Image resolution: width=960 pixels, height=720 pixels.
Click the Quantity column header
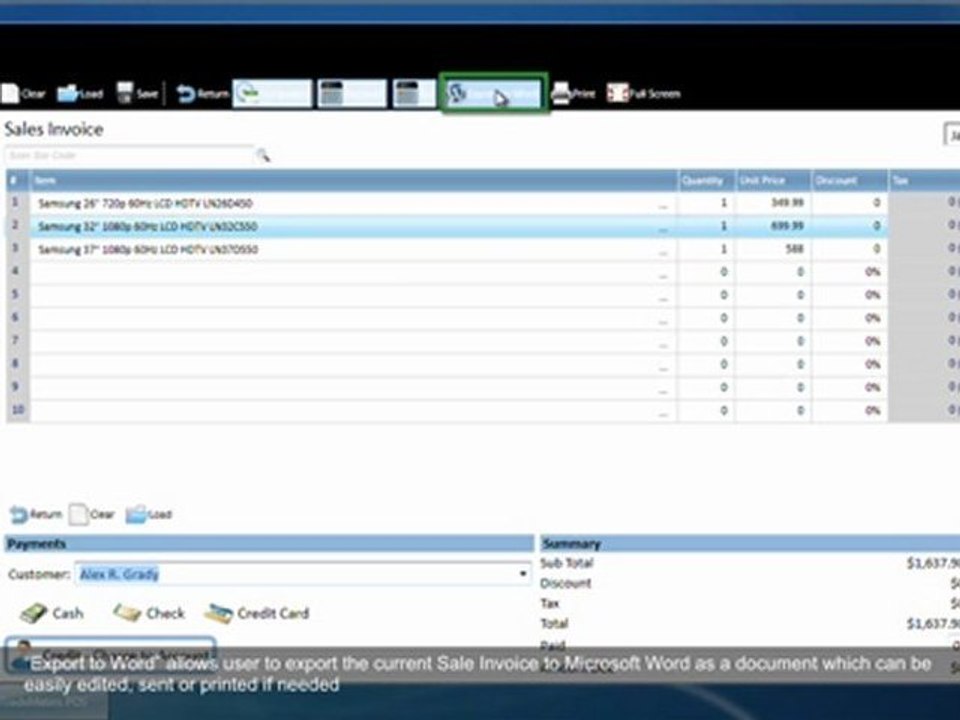pos(706,181)
